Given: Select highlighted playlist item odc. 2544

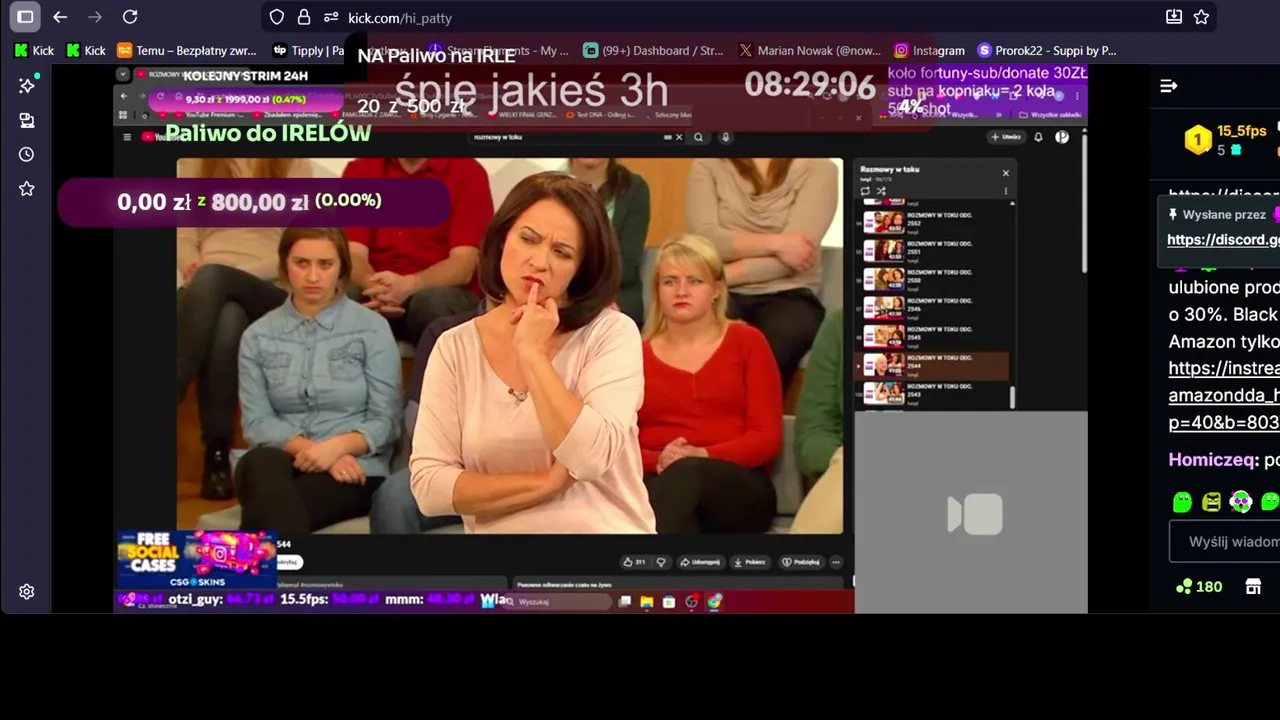Looking at the screenshot, I should point(934,365).
